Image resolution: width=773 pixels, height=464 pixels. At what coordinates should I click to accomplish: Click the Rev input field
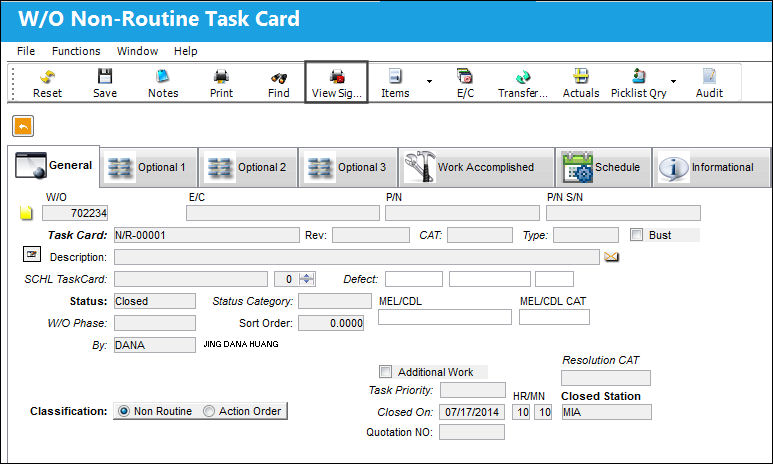(x=371, y=235)
